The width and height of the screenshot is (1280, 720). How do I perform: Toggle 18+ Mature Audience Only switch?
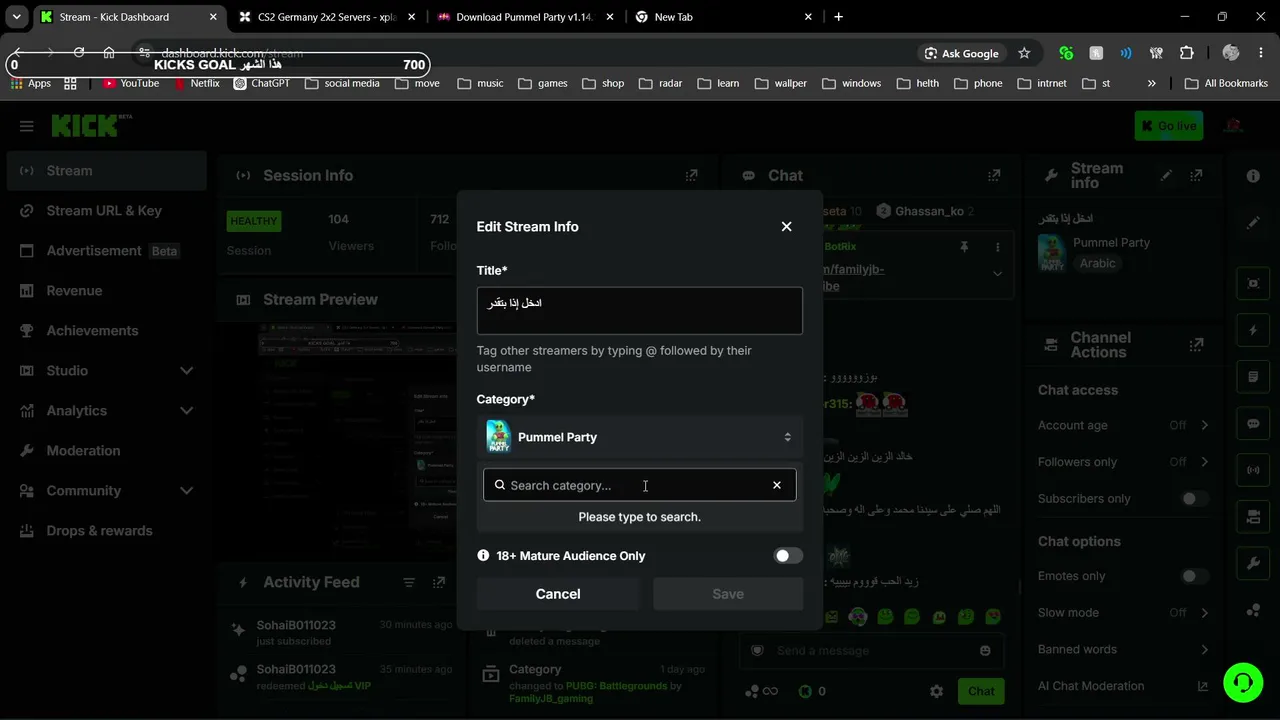click(x=788, y=556)
